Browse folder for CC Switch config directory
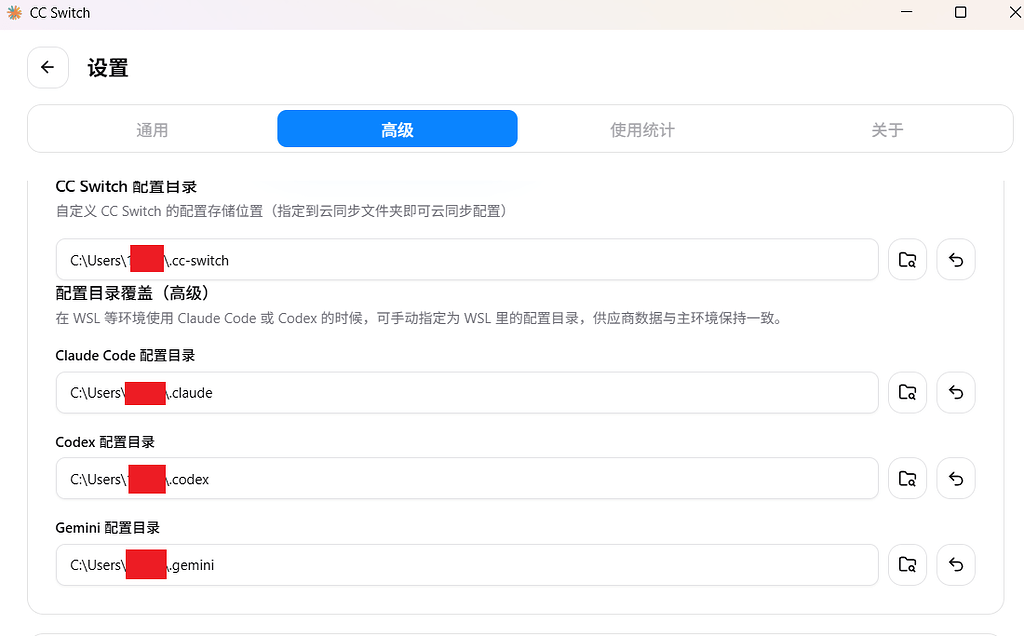 [907, 260]
